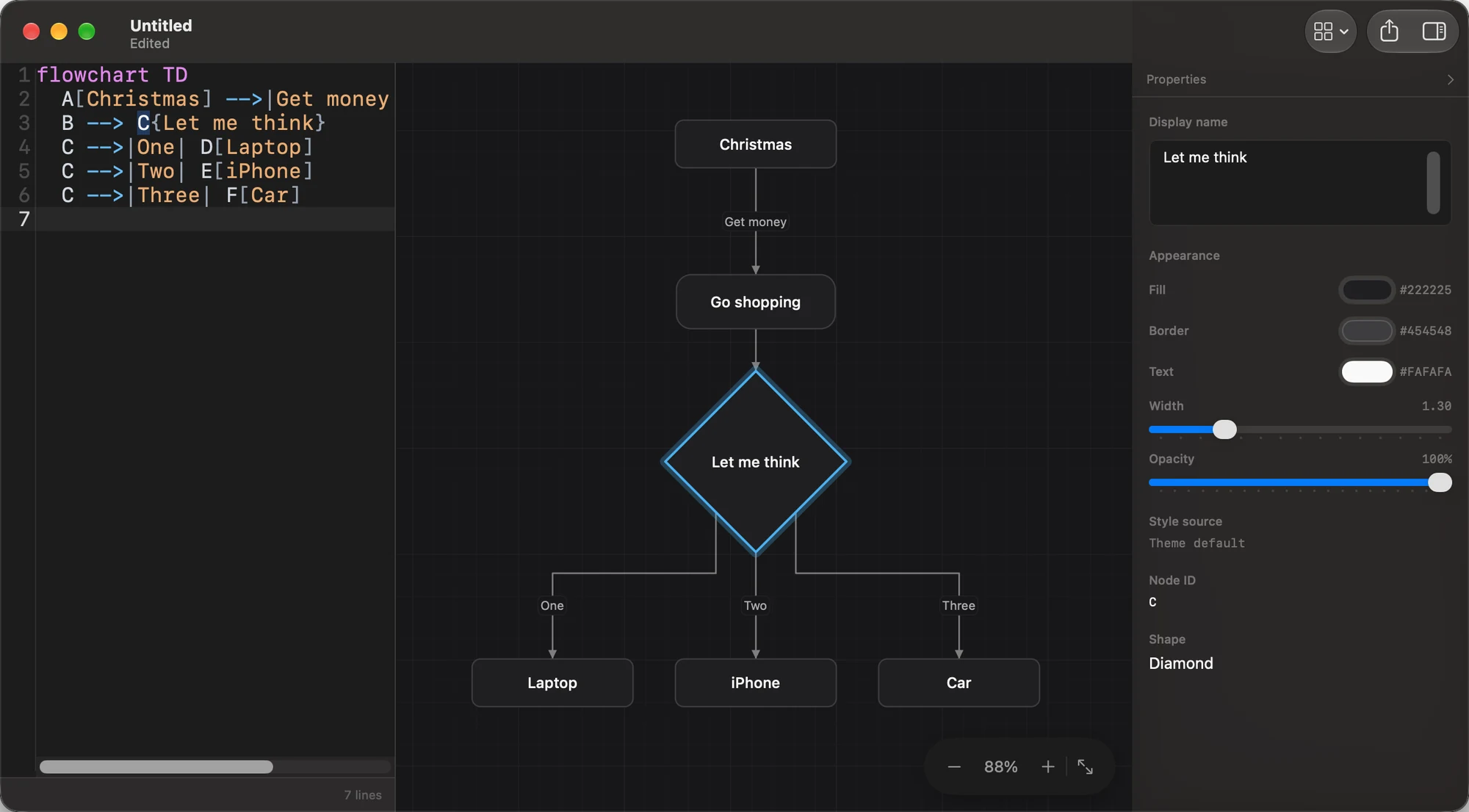Click 'E[iPhone]' on code line 5

[x=257, y=172]
